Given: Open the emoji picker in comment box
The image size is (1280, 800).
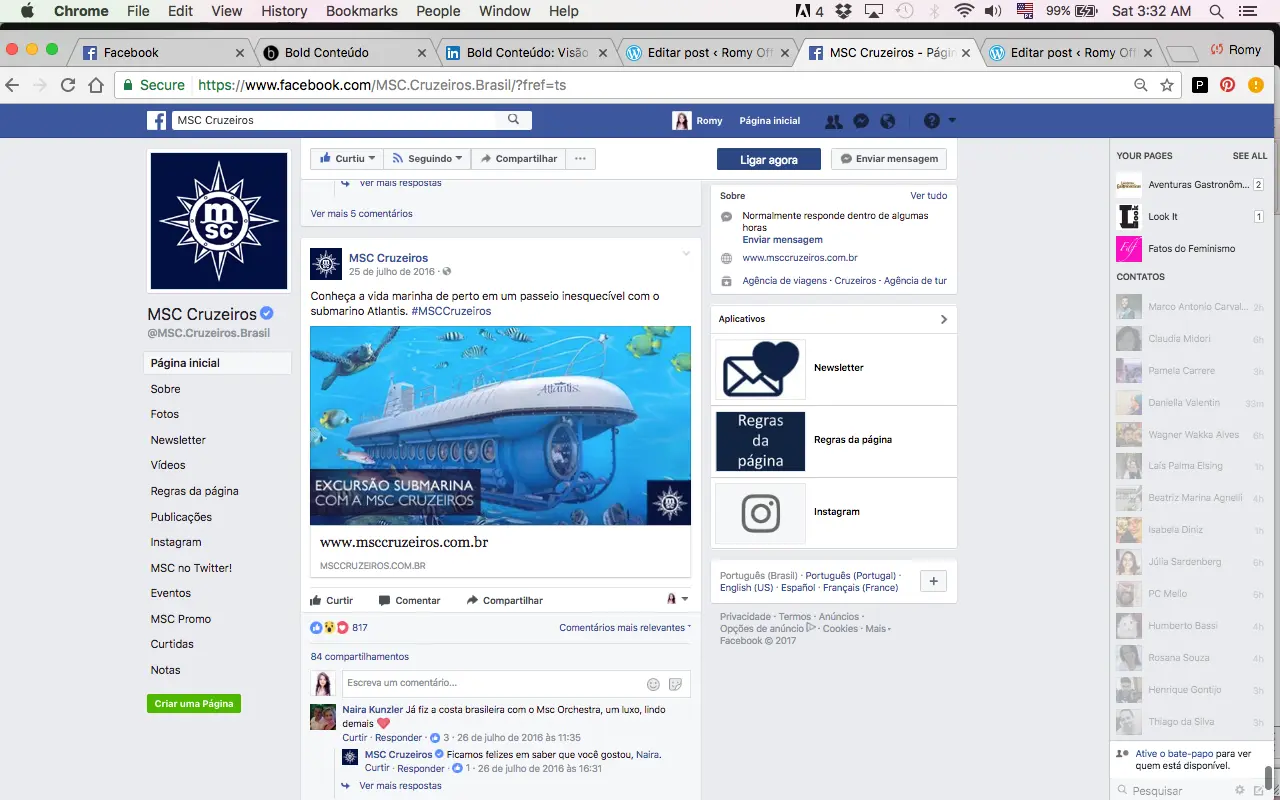Looking at the screenshot, I should [653, 684].
